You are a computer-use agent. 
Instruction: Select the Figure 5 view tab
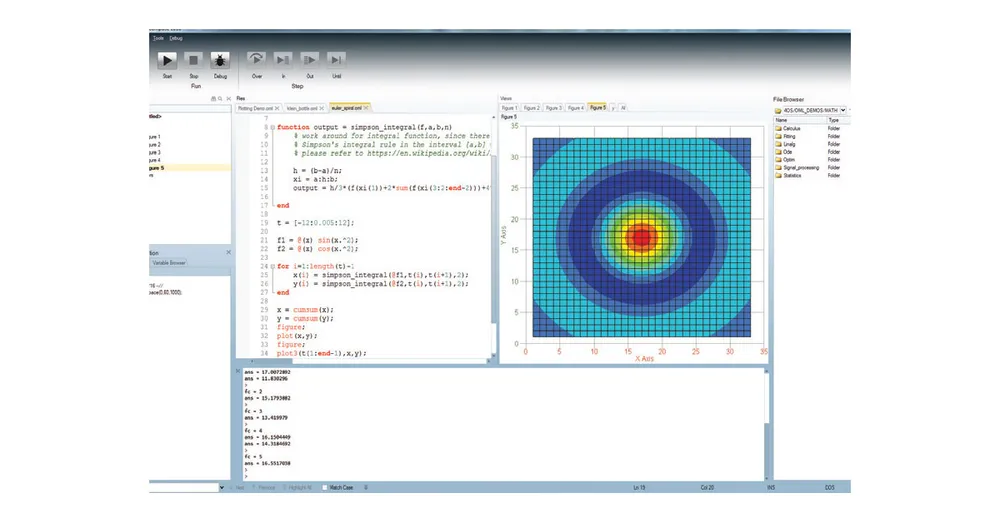(x=598, y=108)
